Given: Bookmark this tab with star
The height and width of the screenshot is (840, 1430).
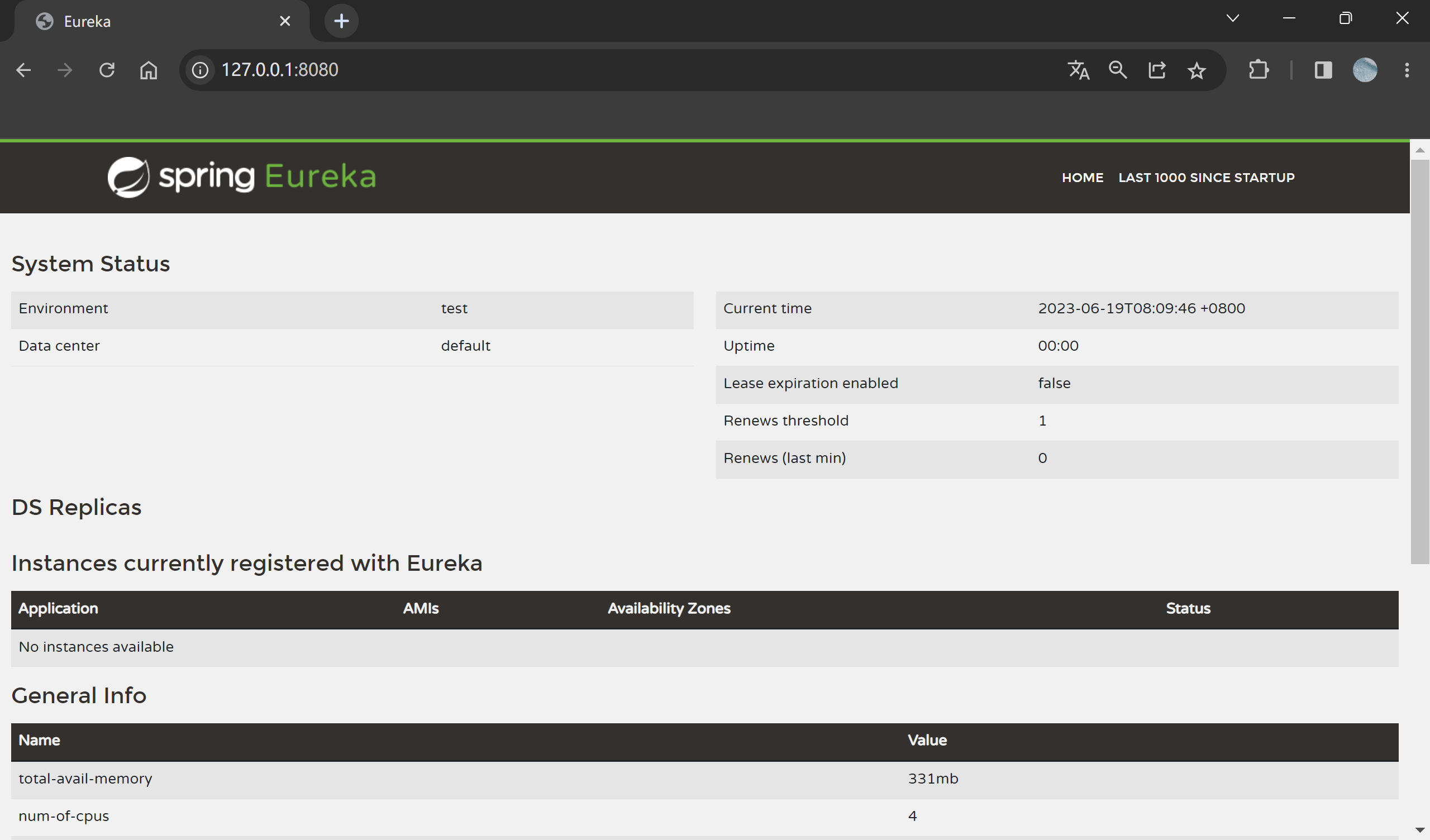Looking at the screenshot, I should 1196,70.
